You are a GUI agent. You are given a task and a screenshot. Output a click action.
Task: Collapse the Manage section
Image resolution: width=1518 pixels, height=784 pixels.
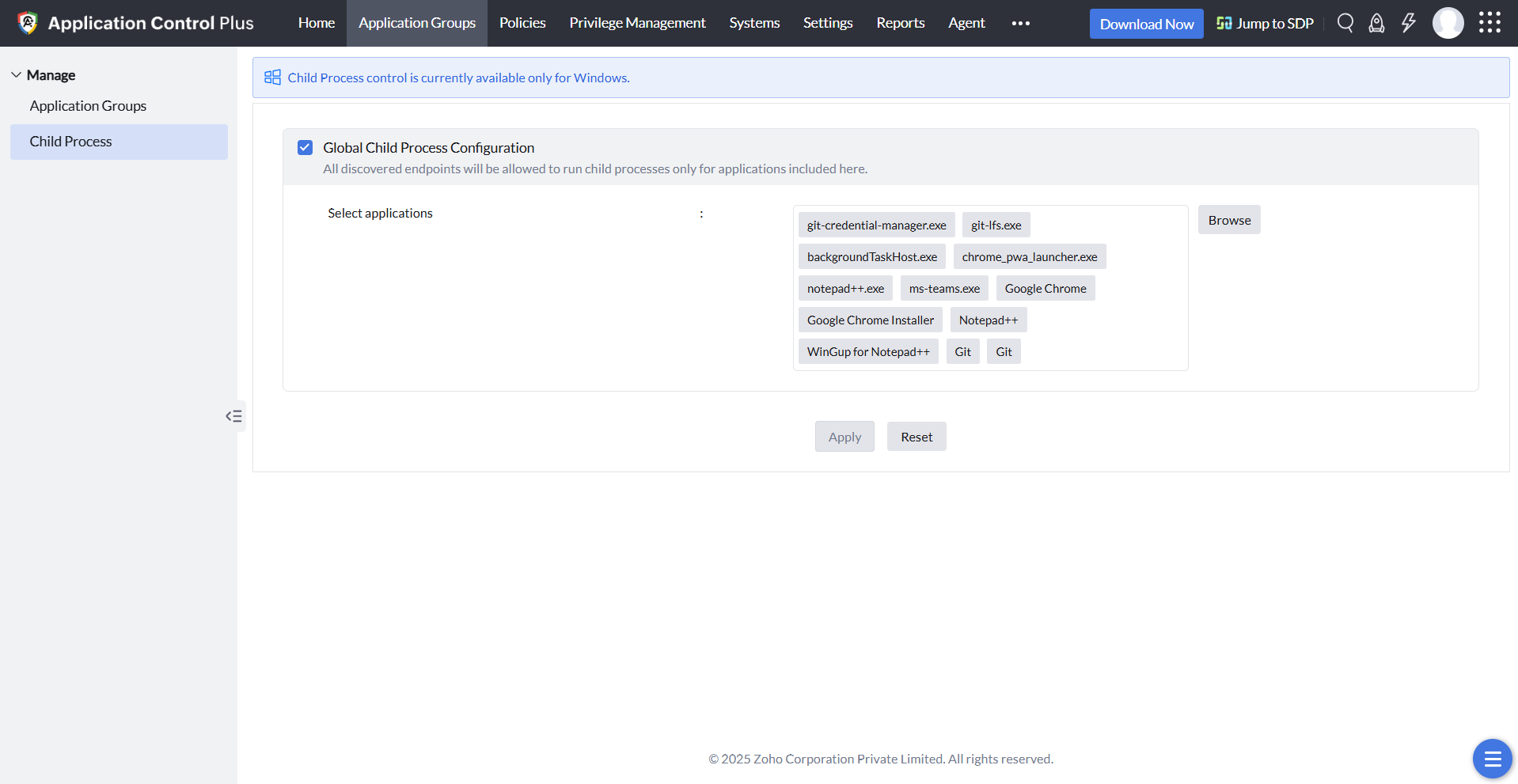pyautogui.click(x=16, y=75)
